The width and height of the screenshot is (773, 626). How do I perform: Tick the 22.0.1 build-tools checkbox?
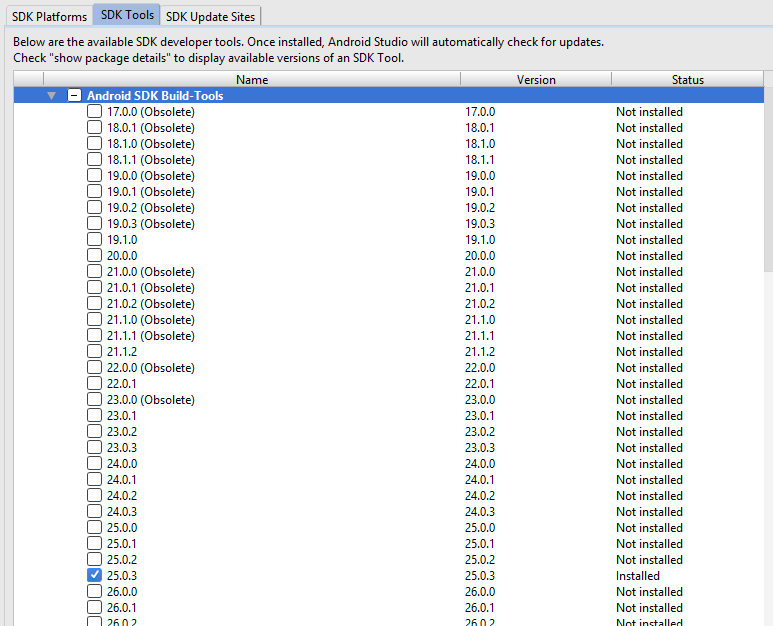pyautogui.click(x=94, y=383)
